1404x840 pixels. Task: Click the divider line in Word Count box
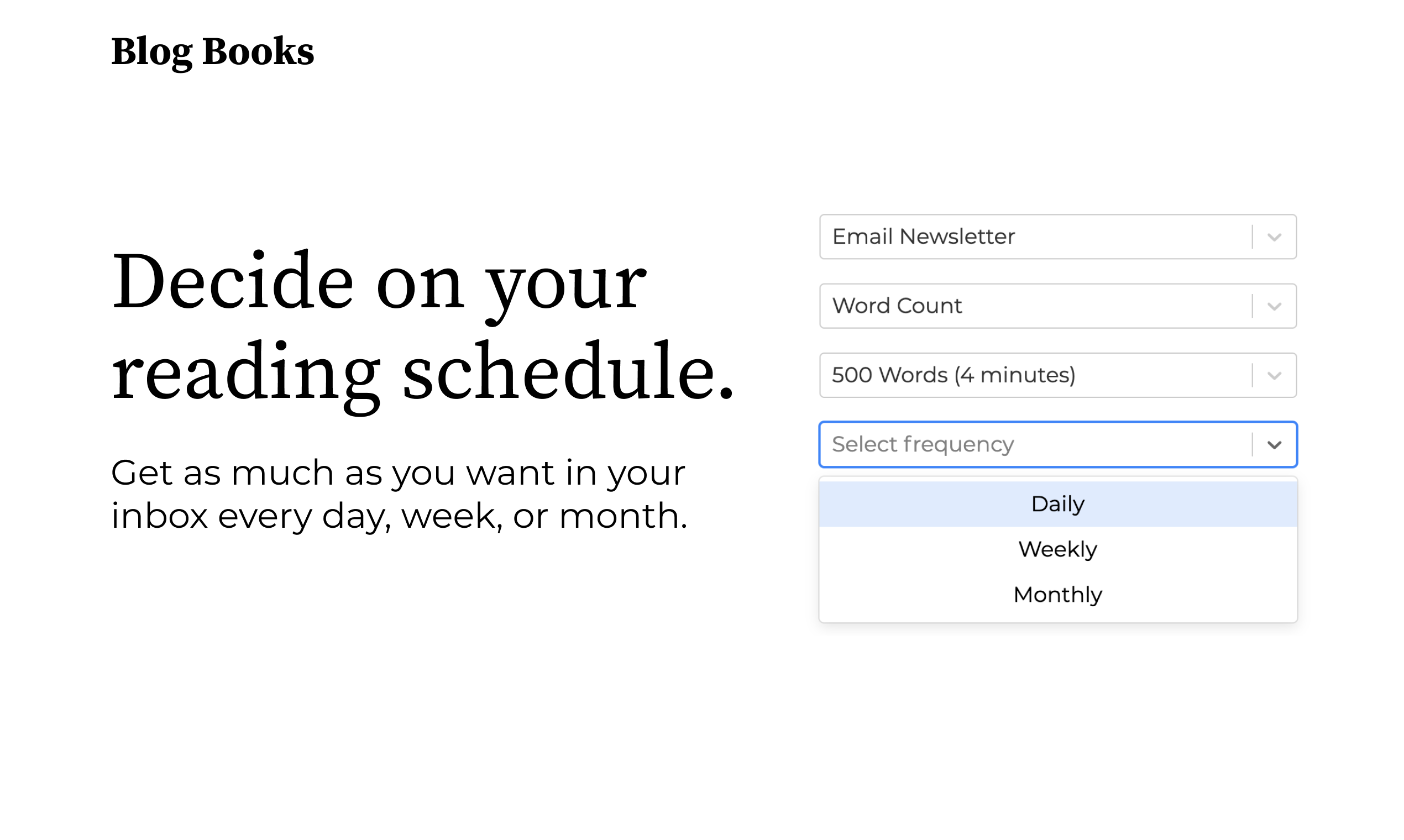pos(1253,306)
